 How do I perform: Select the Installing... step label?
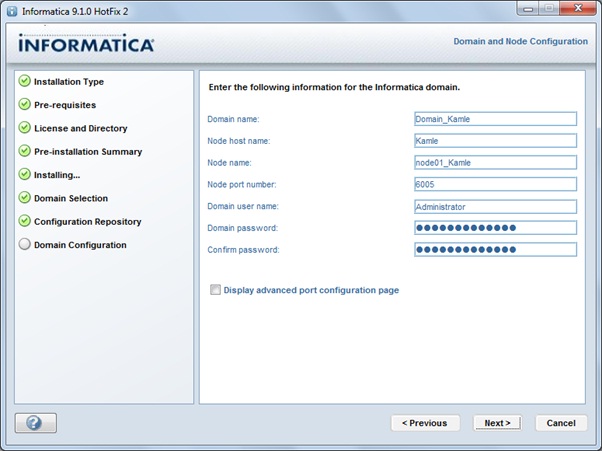(57, 175)
